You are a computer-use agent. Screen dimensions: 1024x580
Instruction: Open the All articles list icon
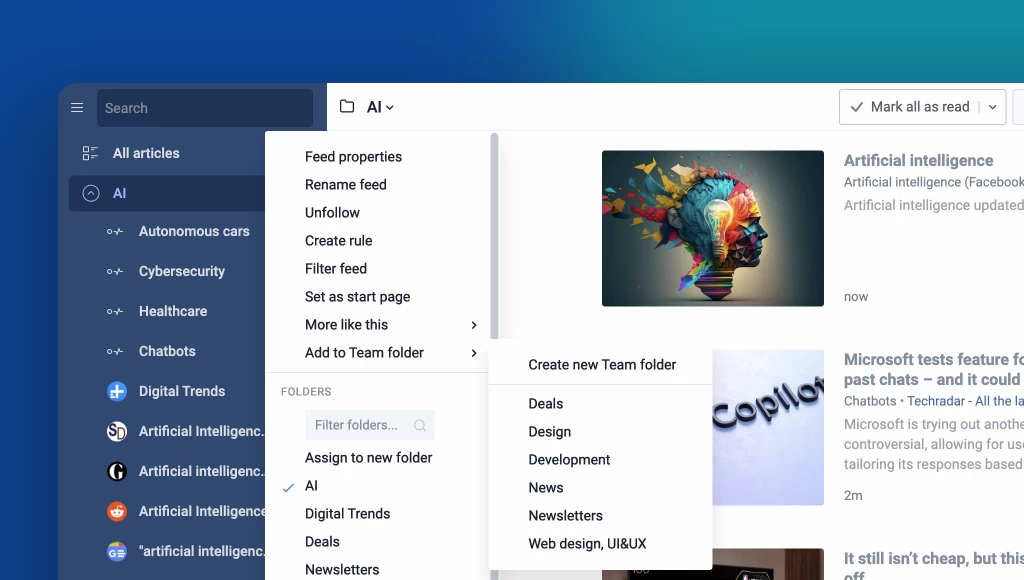click(x=90, y=153)
